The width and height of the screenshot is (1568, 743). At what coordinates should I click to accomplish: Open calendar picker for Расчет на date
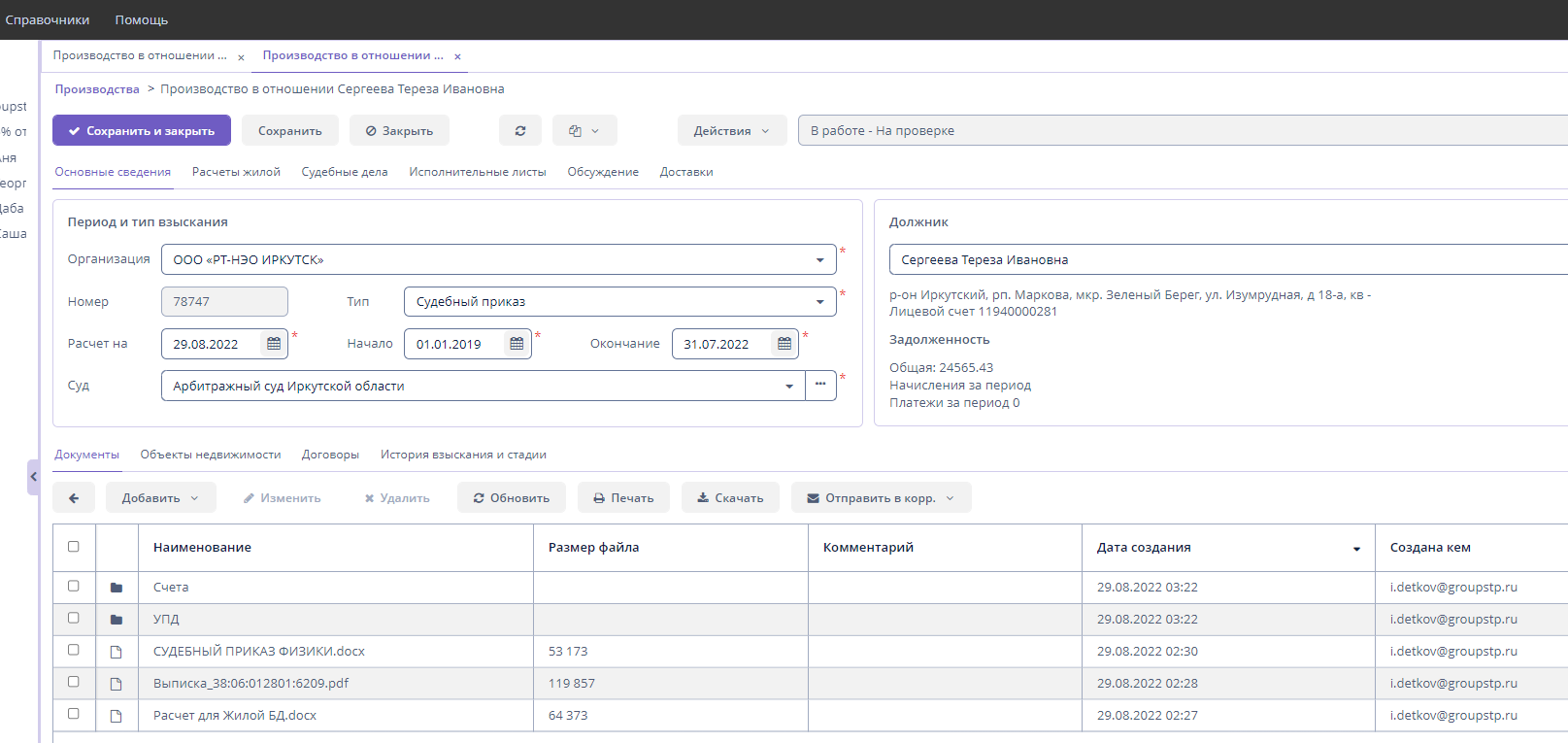(x=274, y=344)
